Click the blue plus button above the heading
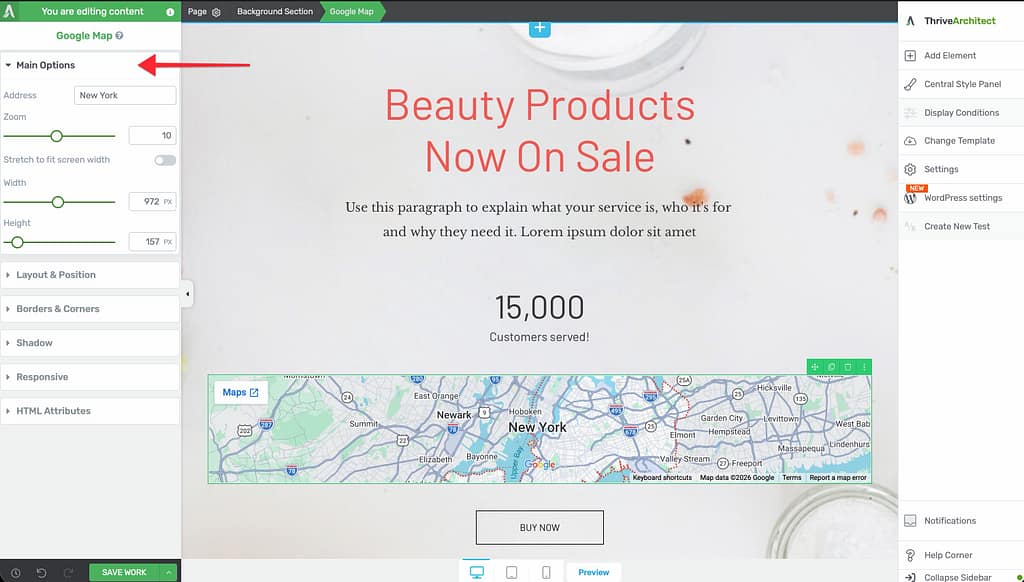1024x582 pixels. [x=540, y=28]
